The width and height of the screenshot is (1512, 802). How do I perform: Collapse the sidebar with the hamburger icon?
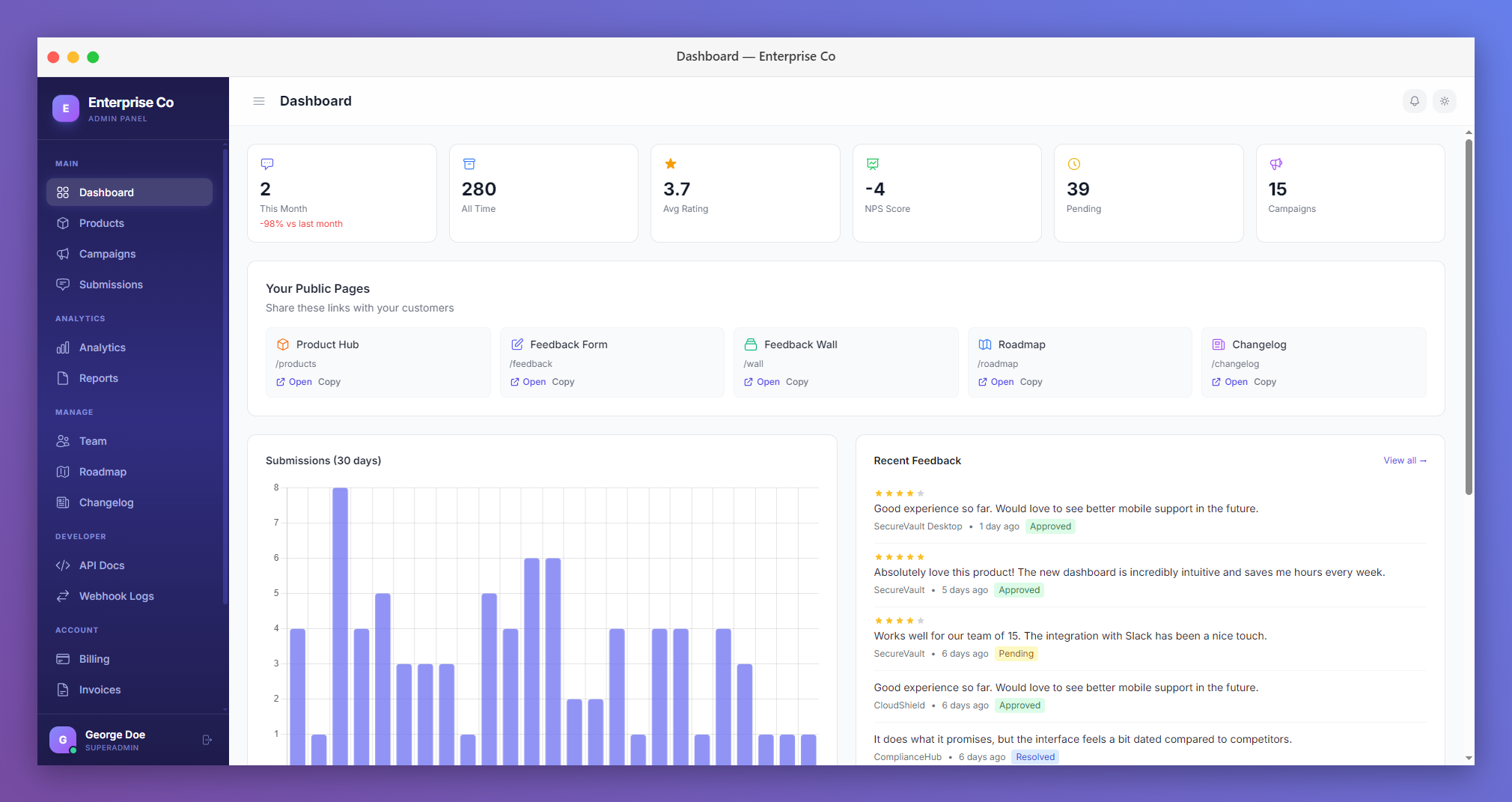[258, 100]
